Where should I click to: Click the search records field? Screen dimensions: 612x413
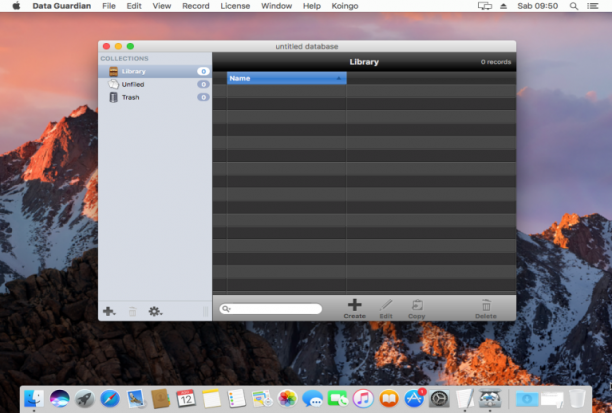pyautogui.click(x=270, y=309)
